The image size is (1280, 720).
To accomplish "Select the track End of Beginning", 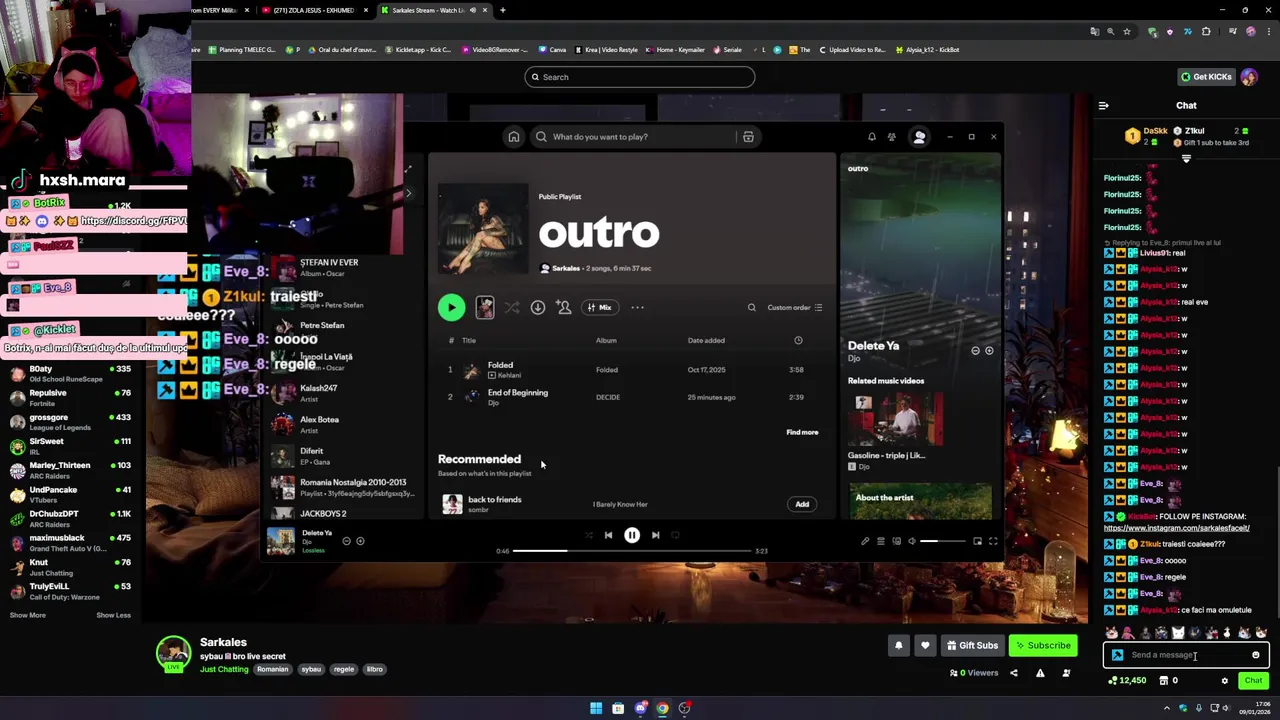I will coord(517,392).
